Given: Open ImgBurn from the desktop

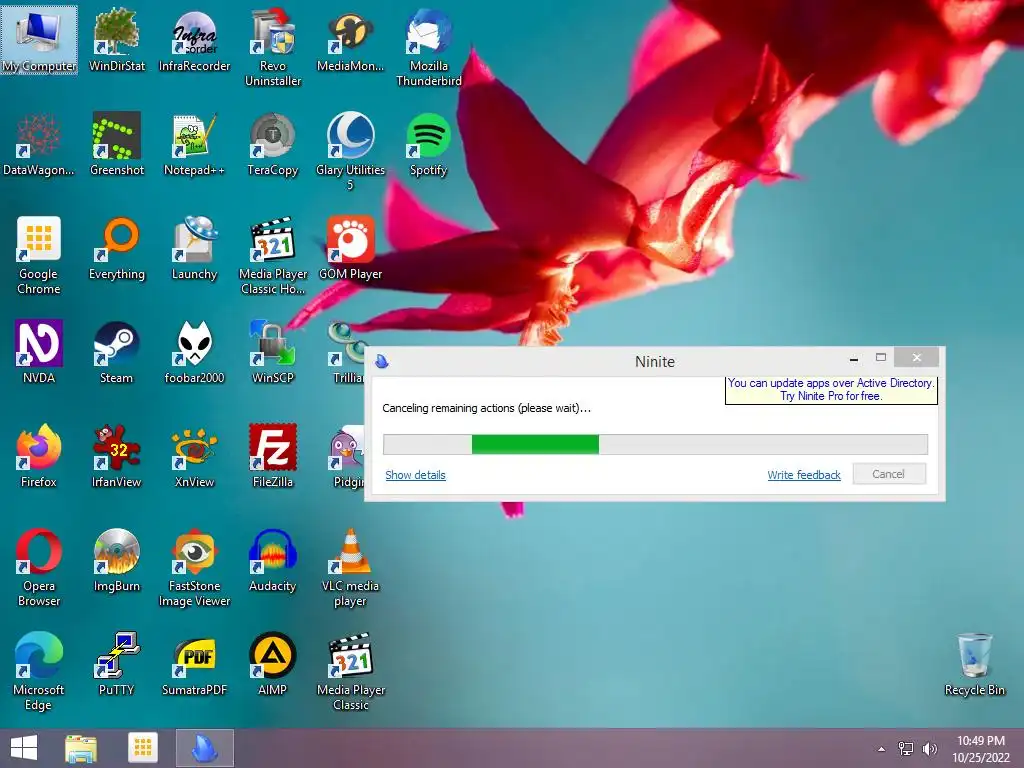Looking at the screenshot, I should pos(116,560).
